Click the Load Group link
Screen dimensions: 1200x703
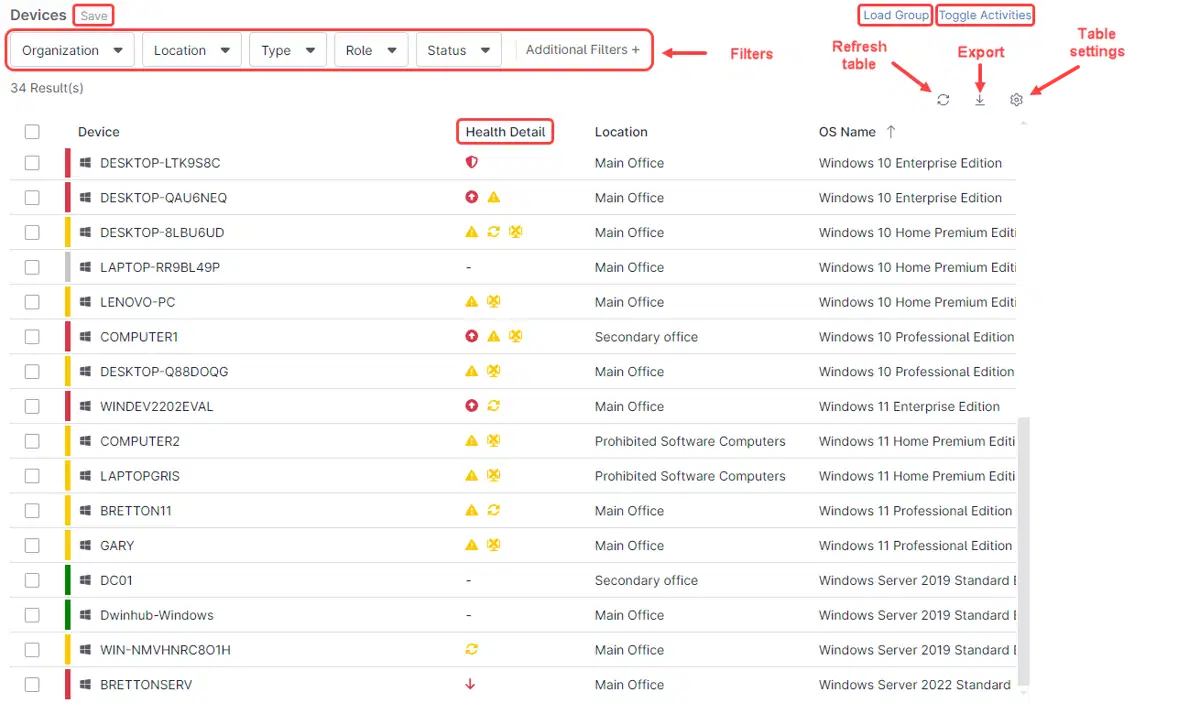click(x=896, y=15)
